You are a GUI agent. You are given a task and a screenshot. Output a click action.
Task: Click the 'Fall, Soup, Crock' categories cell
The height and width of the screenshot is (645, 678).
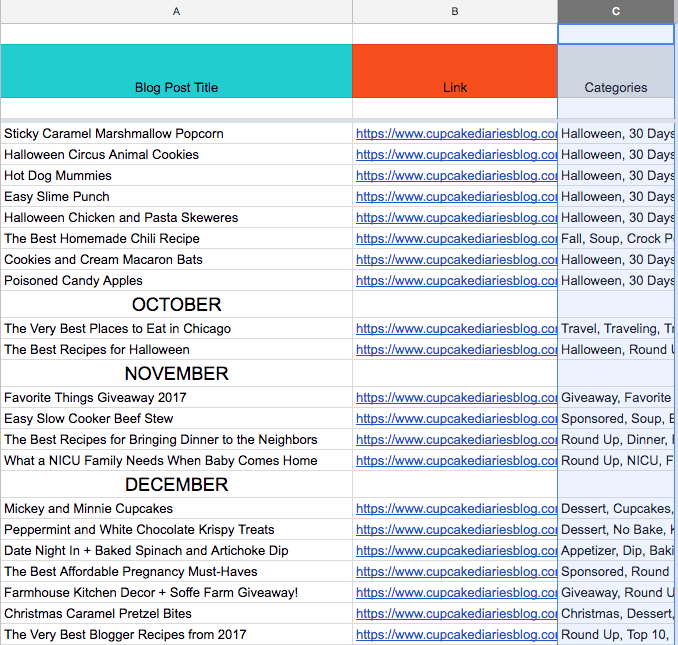[616, 239]
